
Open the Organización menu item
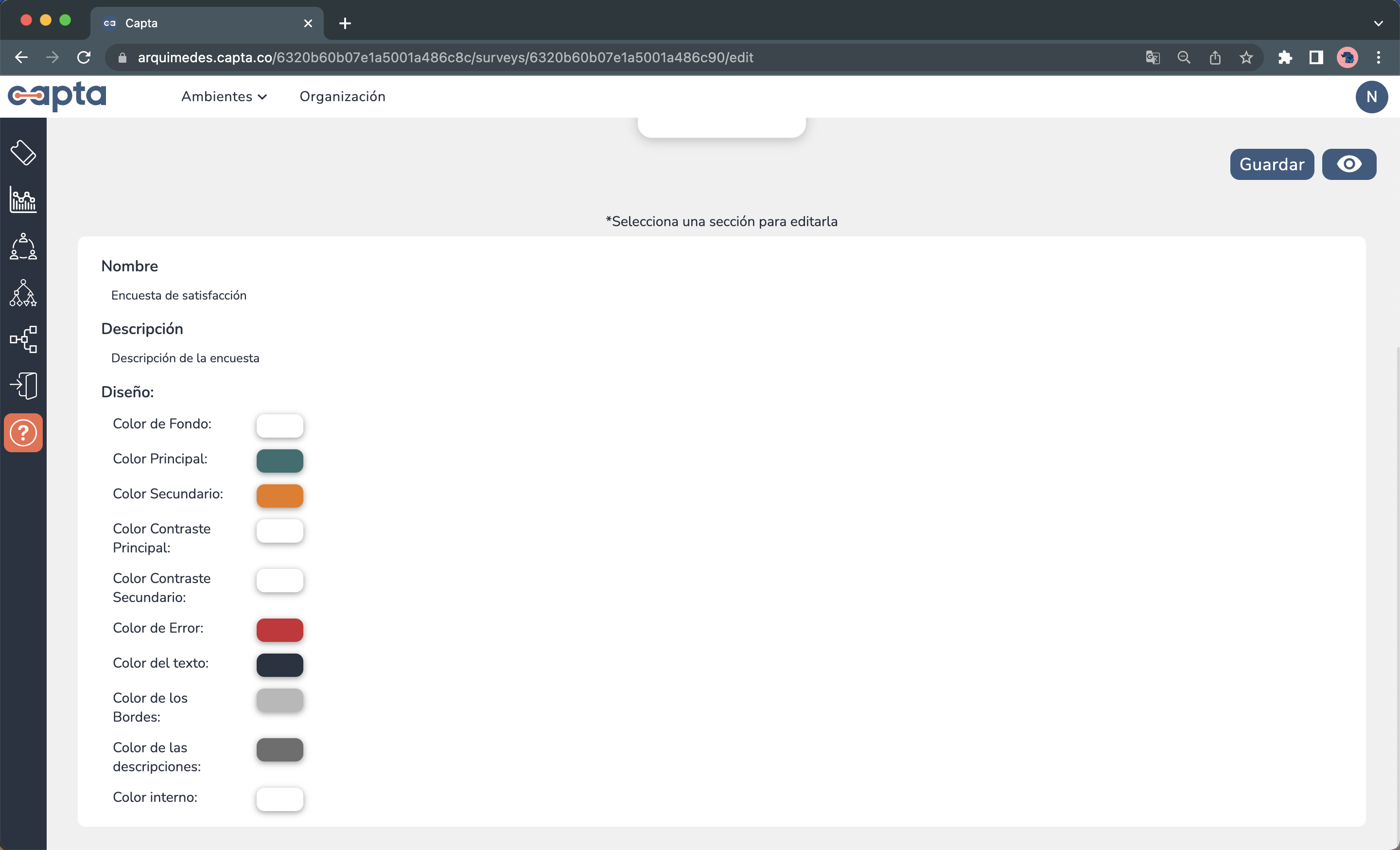pyautogui.click(x=342, y=97)
